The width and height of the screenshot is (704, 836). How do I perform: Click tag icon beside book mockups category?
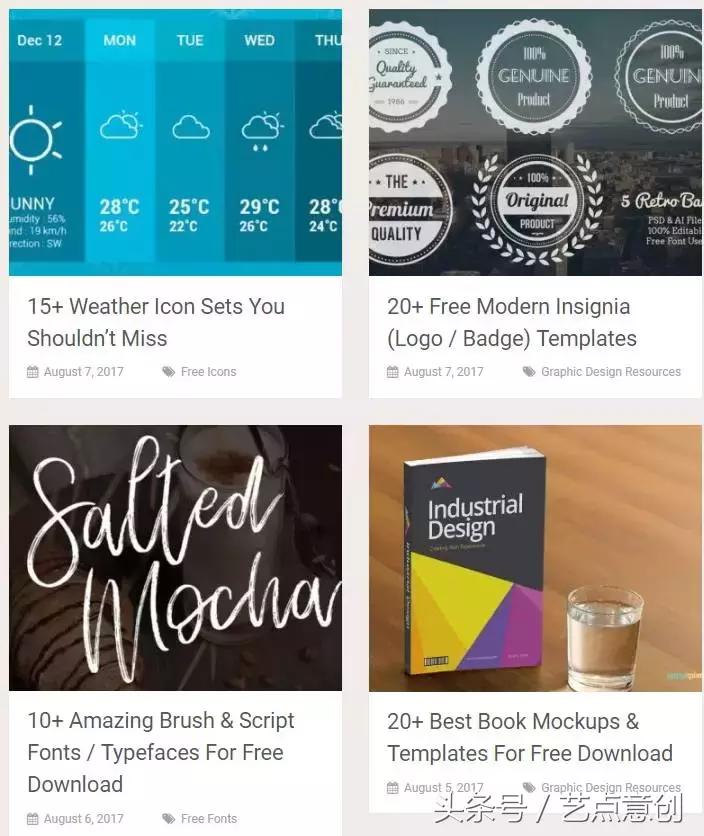[529, 787]
